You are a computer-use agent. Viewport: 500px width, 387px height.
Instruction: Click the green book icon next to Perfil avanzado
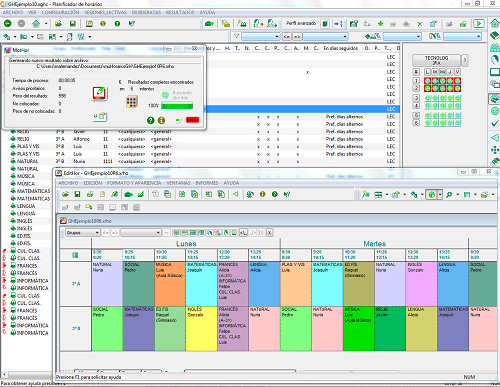point(325,24)
